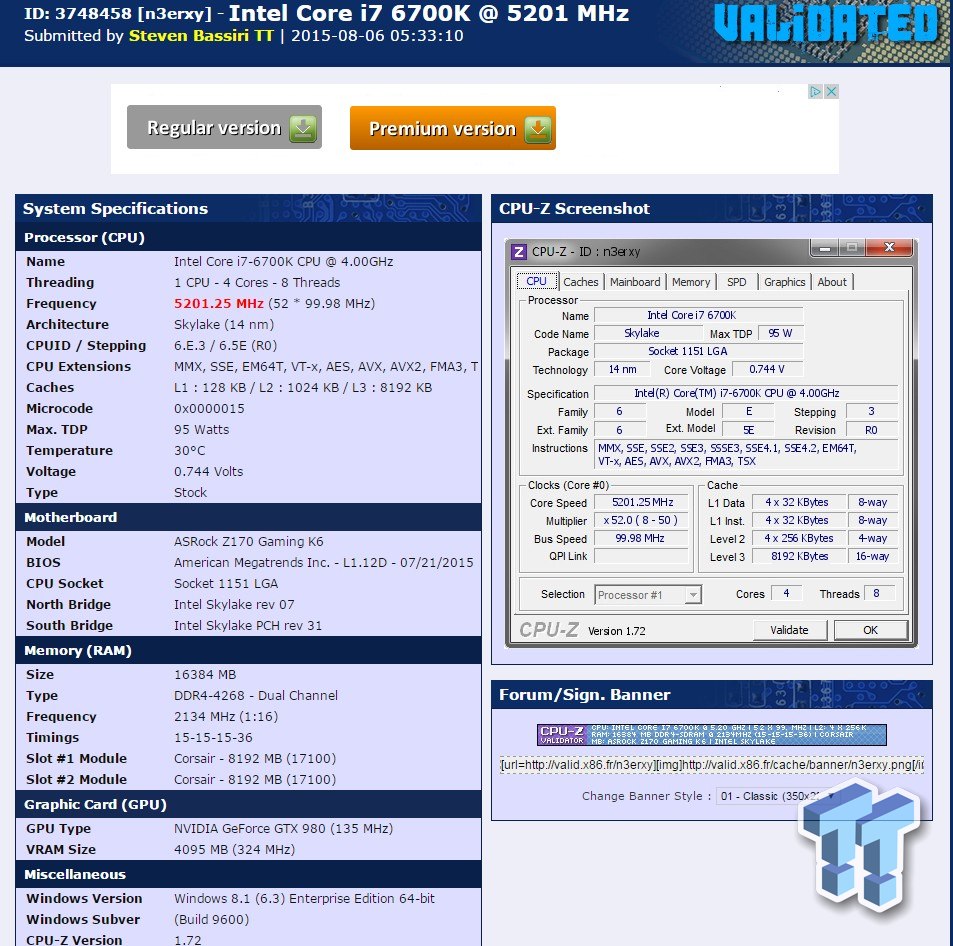Click the Premium version download button
The width and height of the screenshot is (953, 946).
click(x=453, y=128)
